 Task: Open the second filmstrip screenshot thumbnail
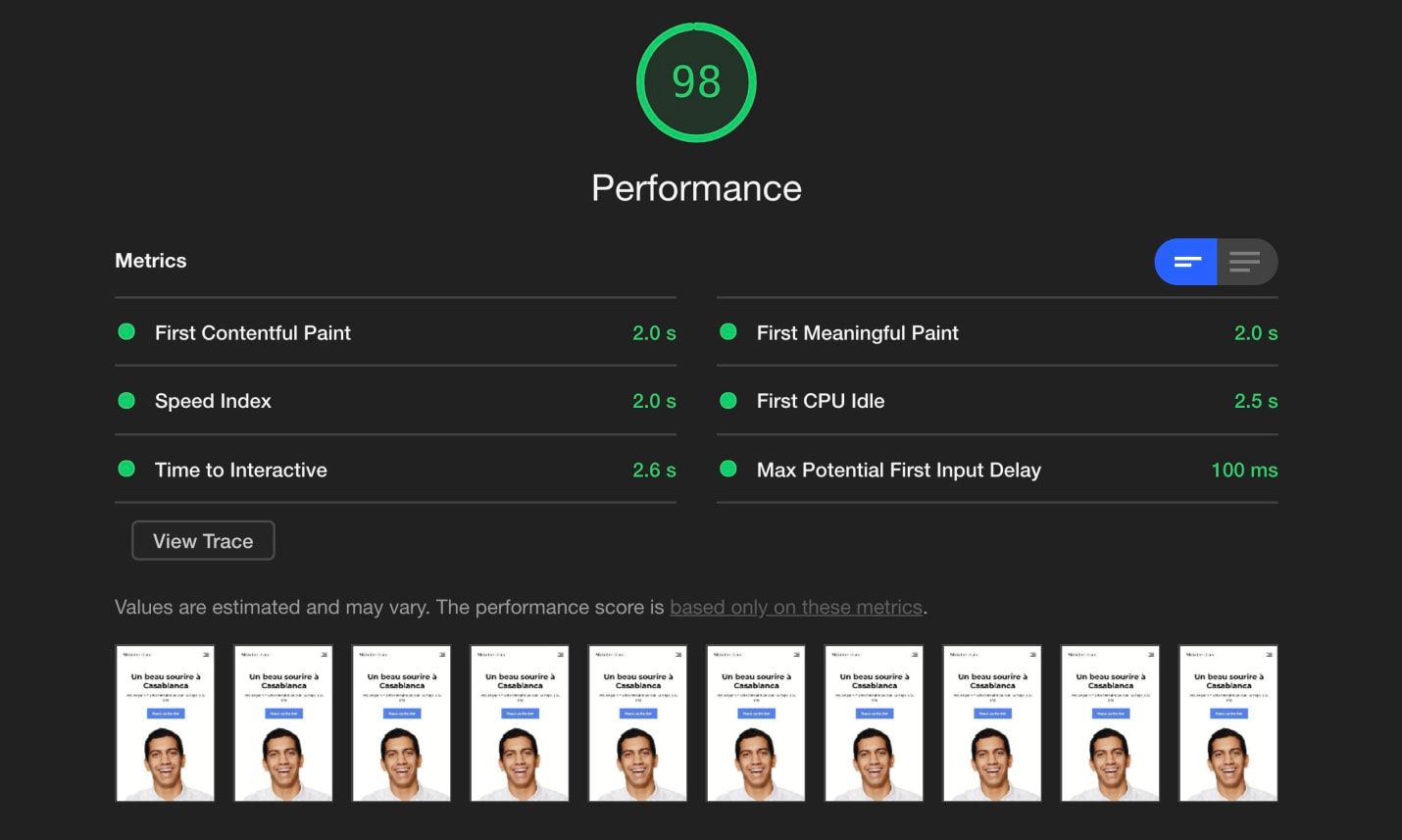(283, 723)
